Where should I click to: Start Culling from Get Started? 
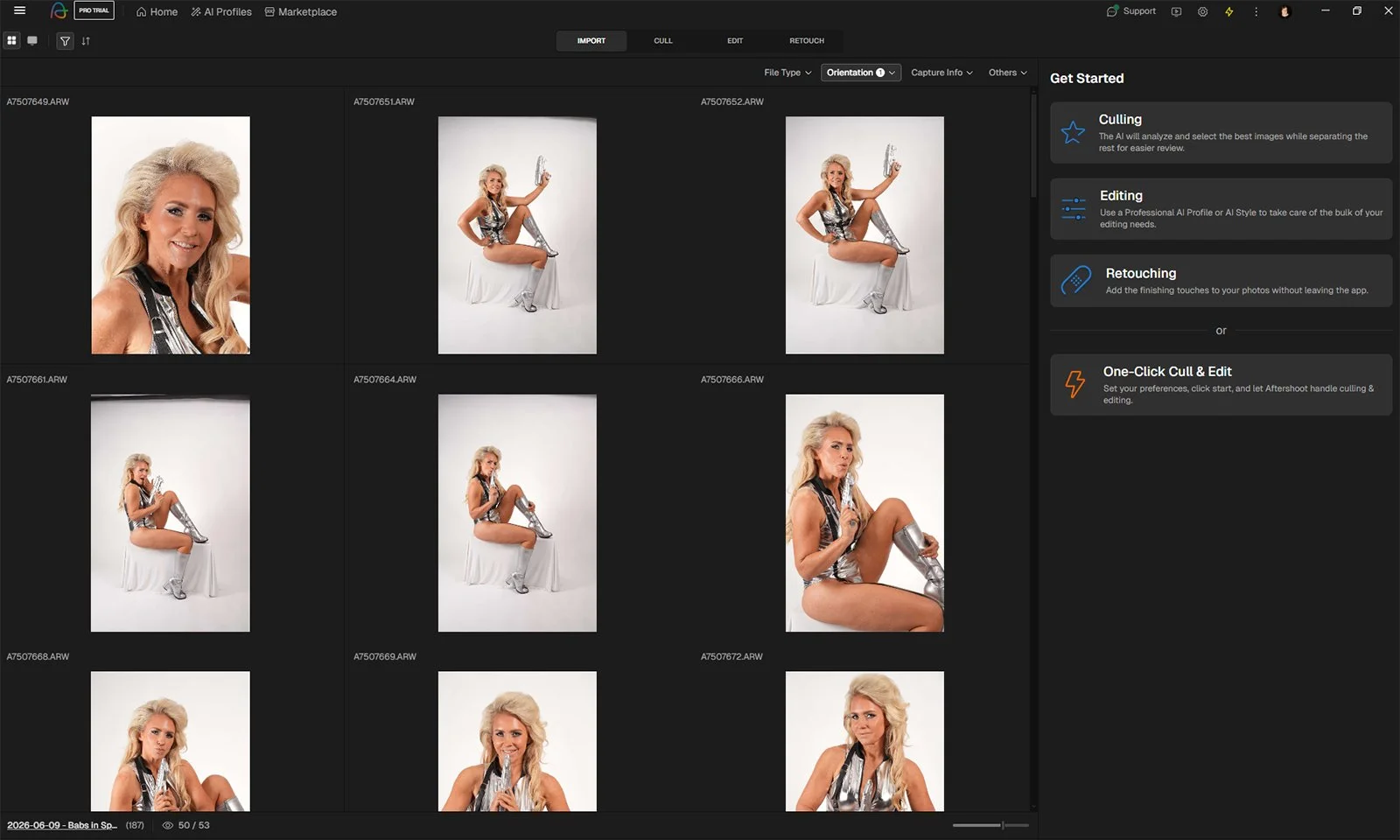click(1221, 132)
